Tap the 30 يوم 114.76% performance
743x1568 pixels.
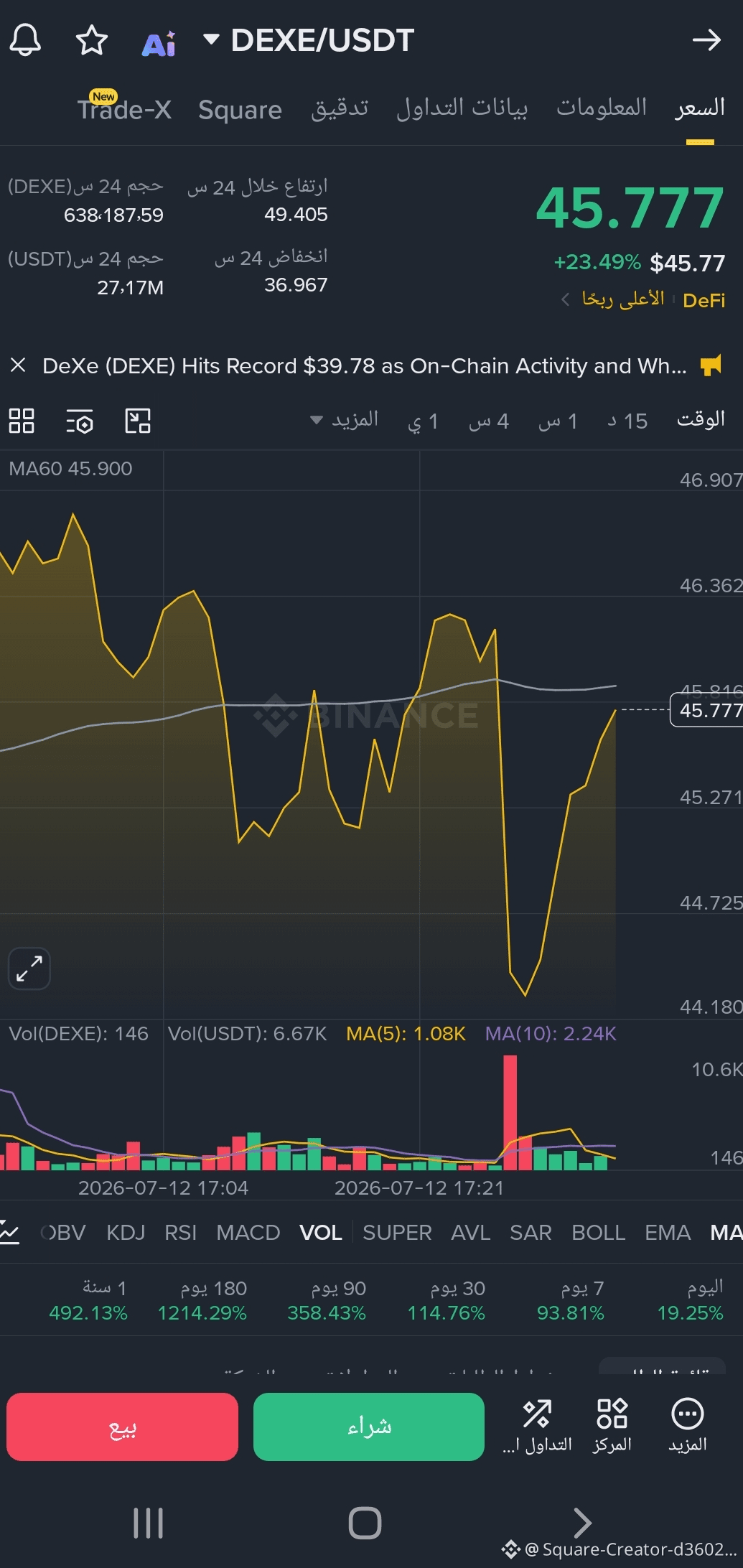[447, 1300]
